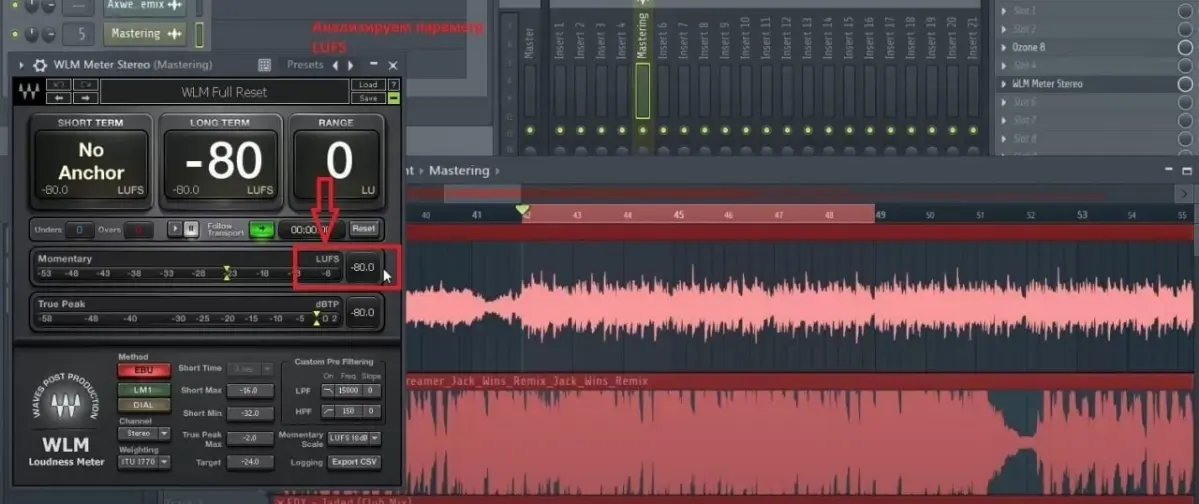Open the plugin menu arrow left of the gear
The image size is (1199, 504).
click(x=21, y=66)
